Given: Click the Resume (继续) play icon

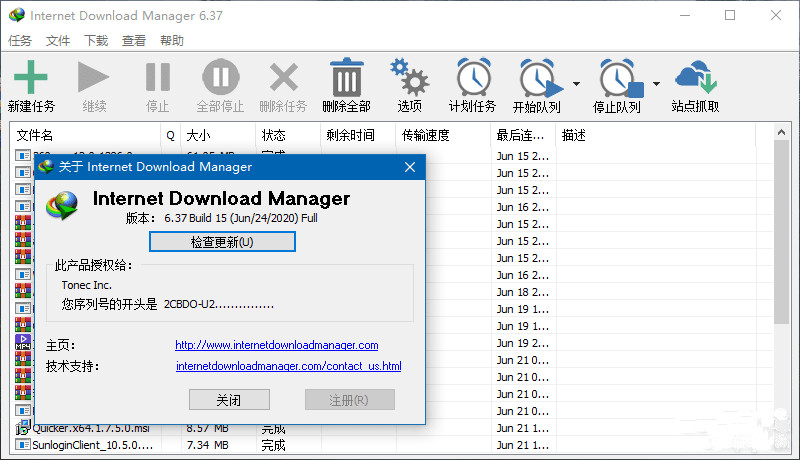Looking at the screenshot, I should [93, 77].
